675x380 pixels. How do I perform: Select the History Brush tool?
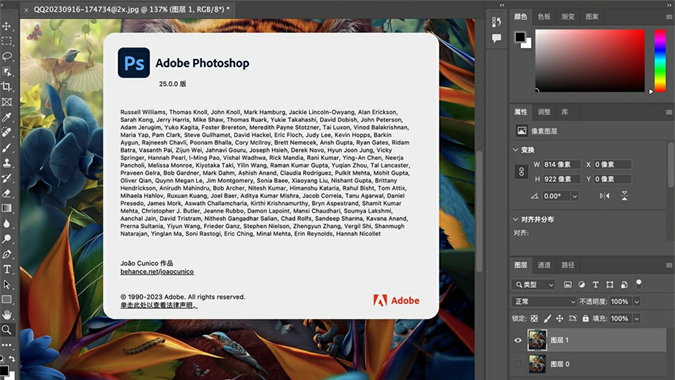pyautogui.click(x=7, y=178)
